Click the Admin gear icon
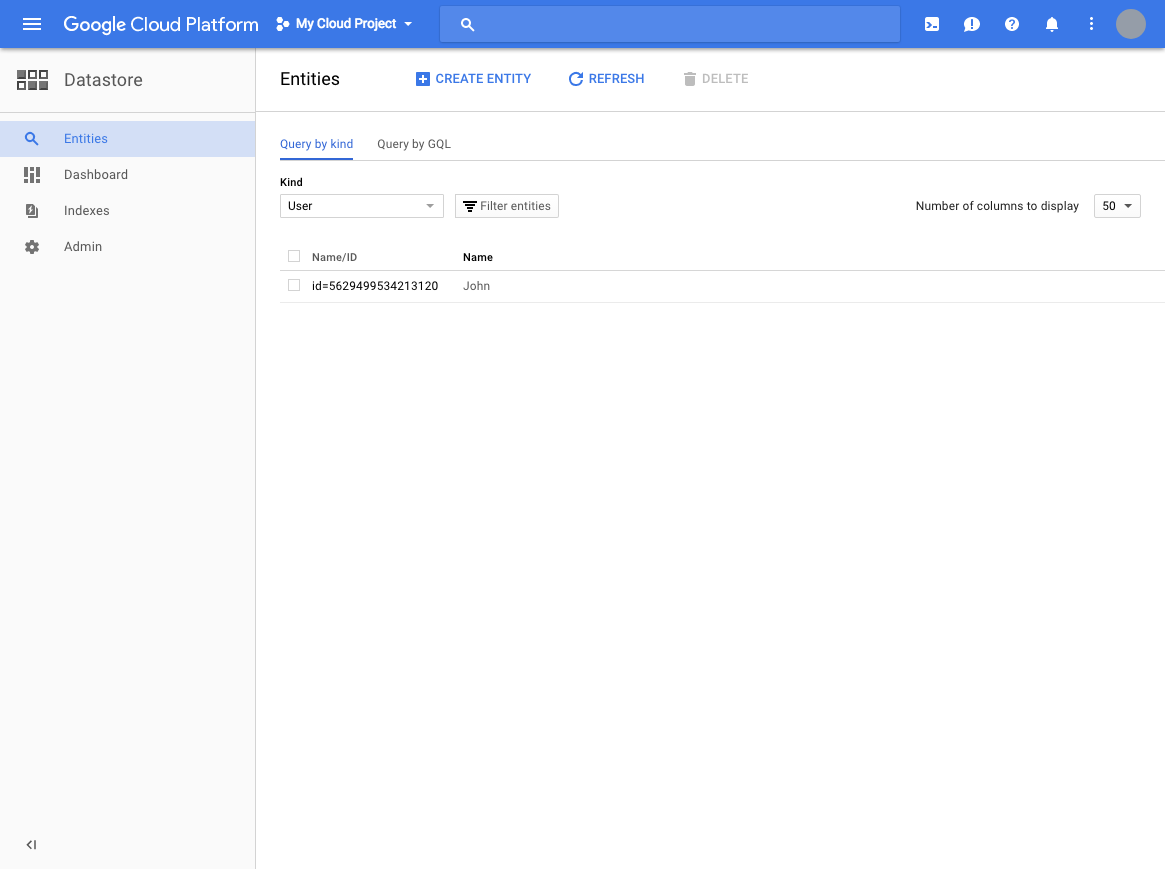 [32, 247]
